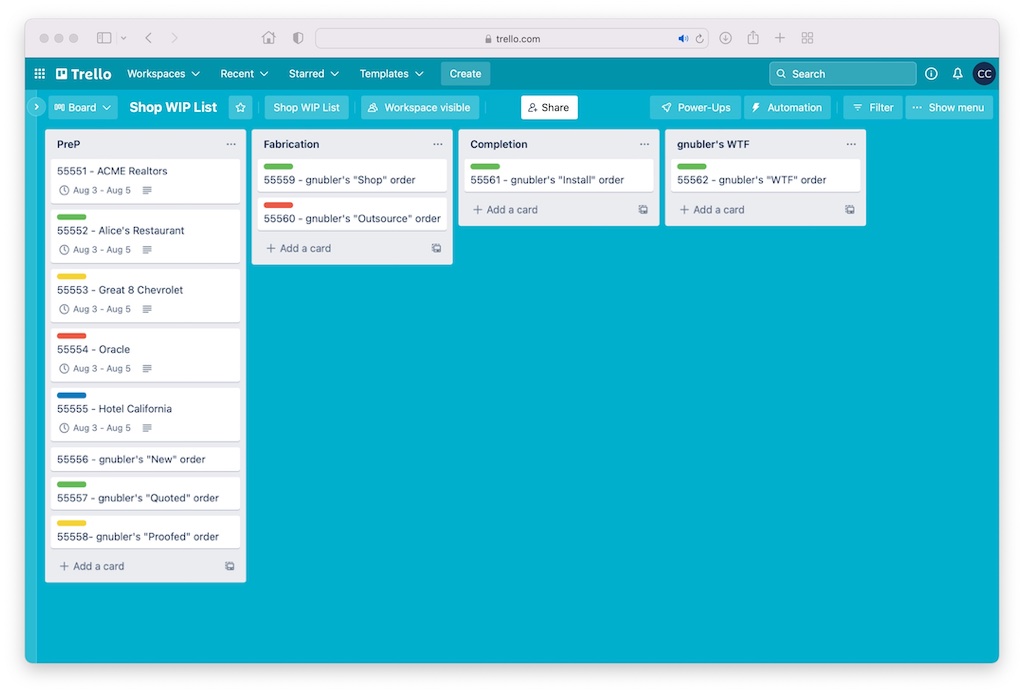Click the Create button

click(x=465, y=74)
